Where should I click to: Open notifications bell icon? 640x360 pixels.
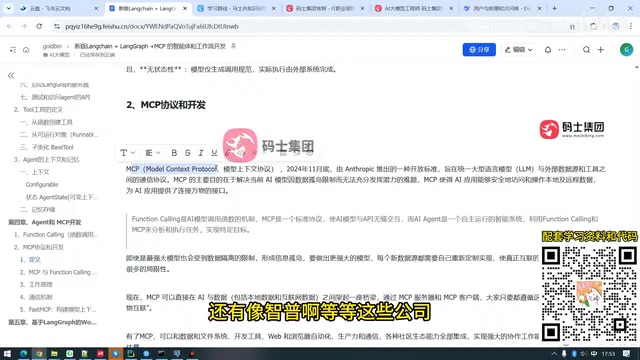(548, 50)
